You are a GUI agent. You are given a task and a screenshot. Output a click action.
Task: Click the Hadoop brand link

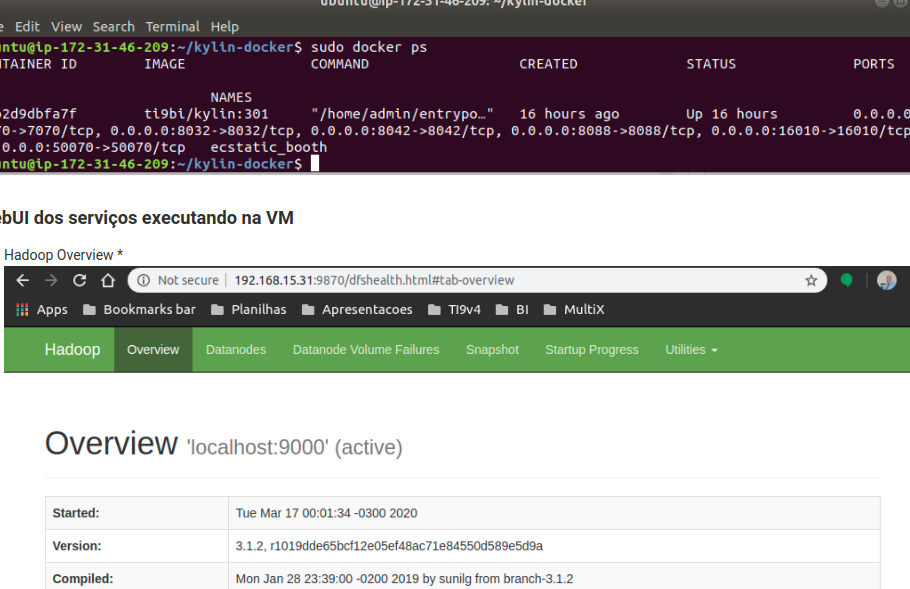[73, 349]
